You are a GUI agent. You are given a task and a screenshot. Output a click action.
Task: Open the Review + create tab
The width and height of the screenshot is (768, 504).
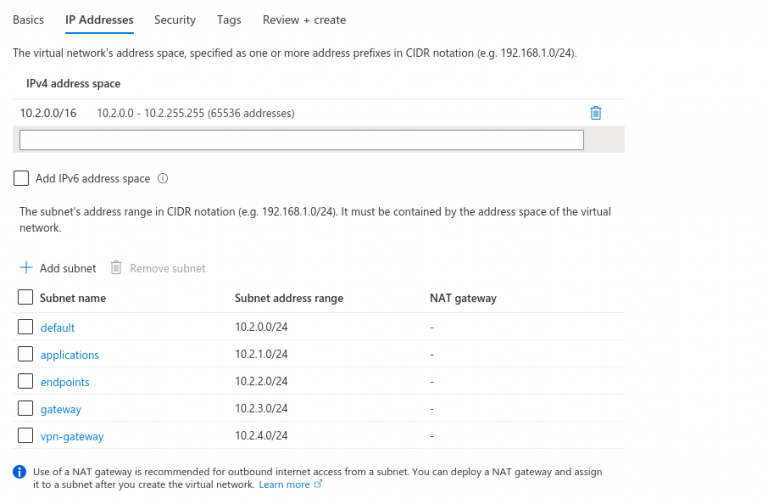304,20
